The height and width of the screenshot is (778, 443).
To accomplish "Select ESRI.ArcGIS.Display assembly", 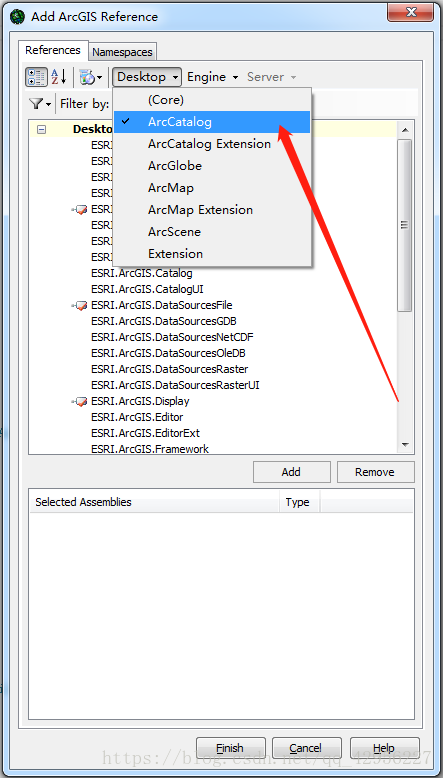I will point(140,401).
